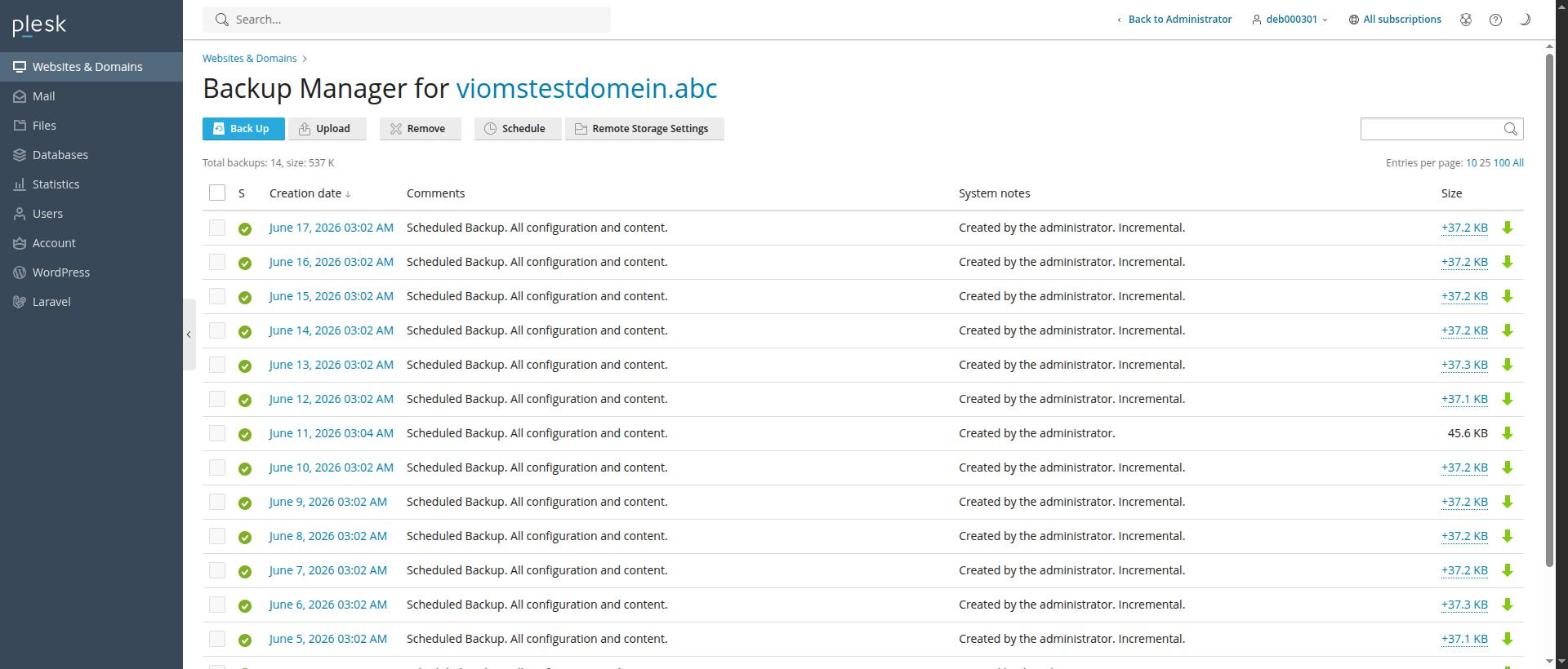The width and height of the screenshot is (1568, 669).
Task: Click Websites & Domains breadcrumb link
Action: pos(249,58)
